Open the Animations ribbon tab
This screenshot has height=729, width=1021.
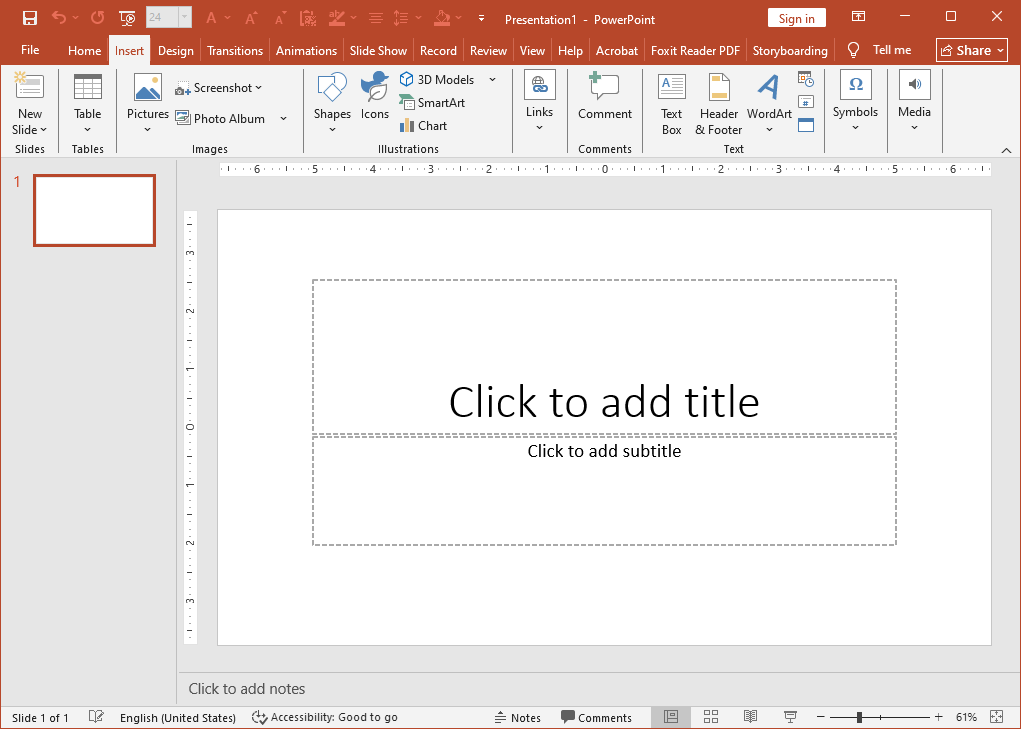(x=306, y=49)
